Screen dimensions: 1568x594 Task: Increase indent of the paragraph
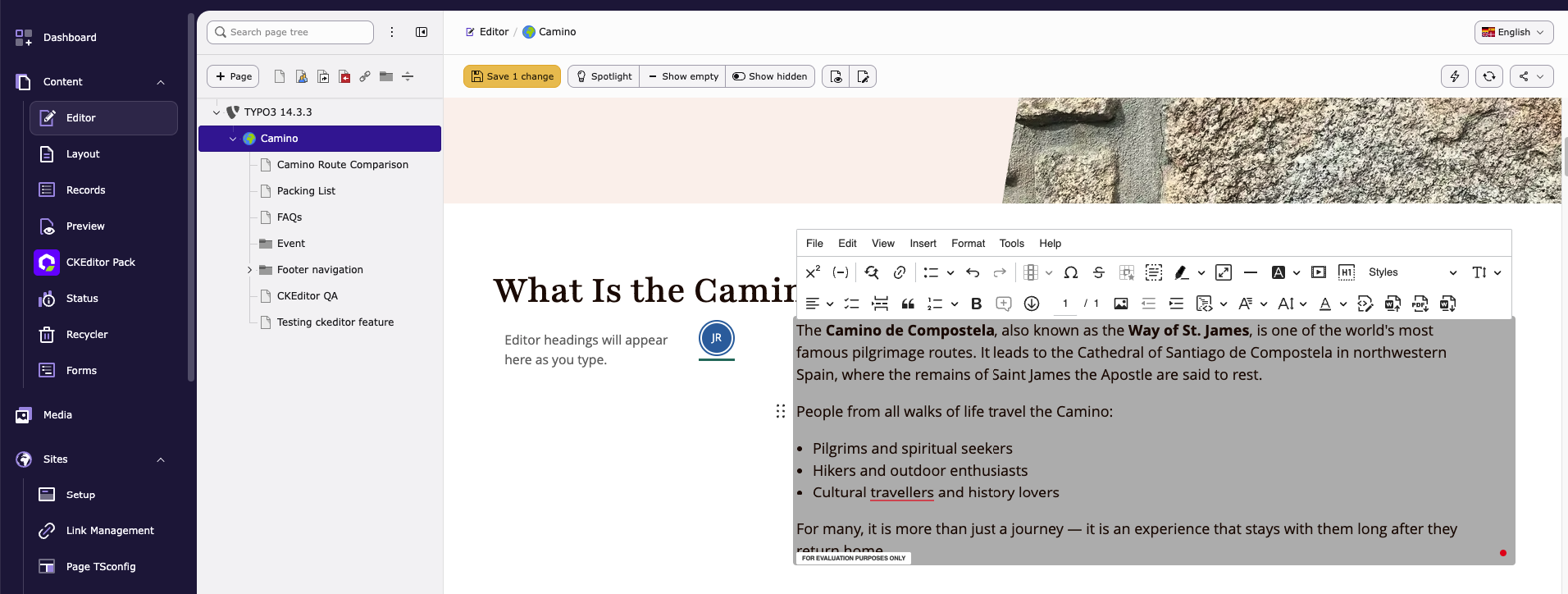coord(1176,304)
